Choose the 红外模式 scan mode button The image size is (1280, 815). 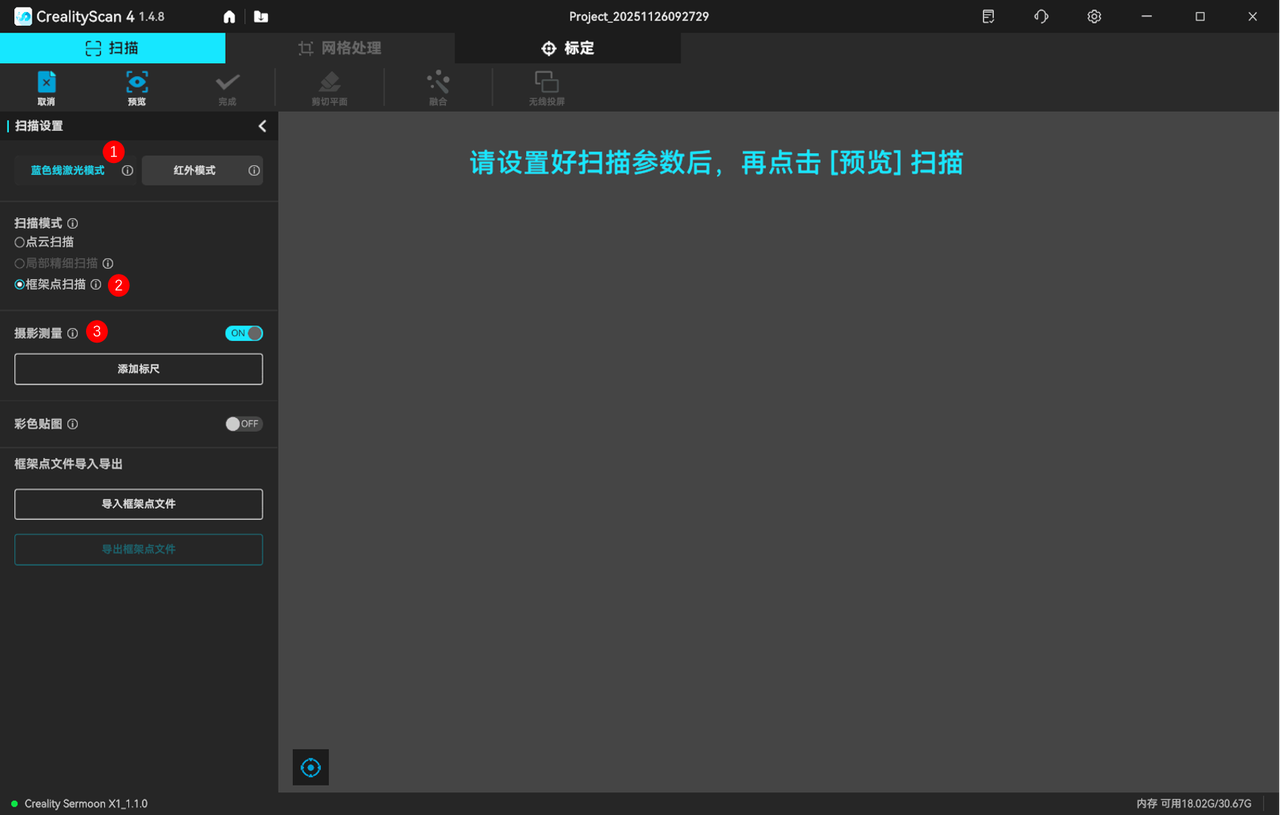[x=194, y=171]
